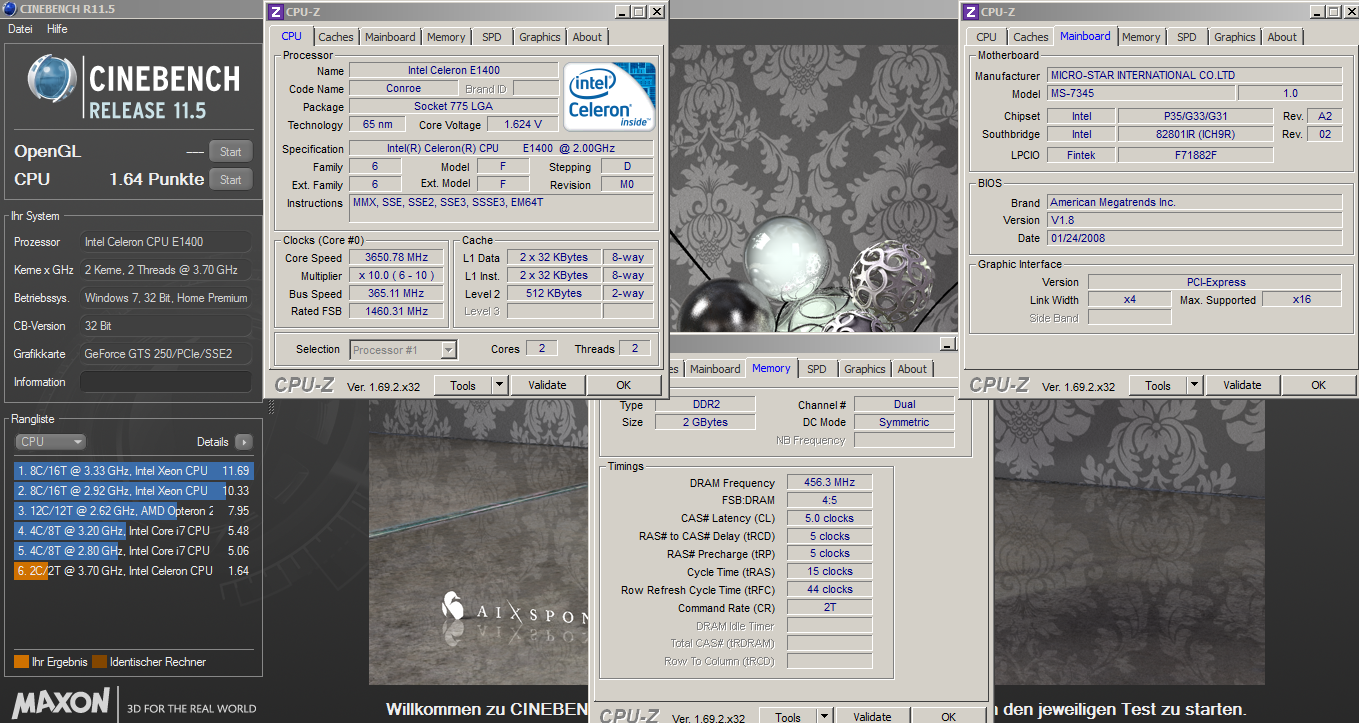Click OK in bottom CPU-Z window

pos(948,716)
